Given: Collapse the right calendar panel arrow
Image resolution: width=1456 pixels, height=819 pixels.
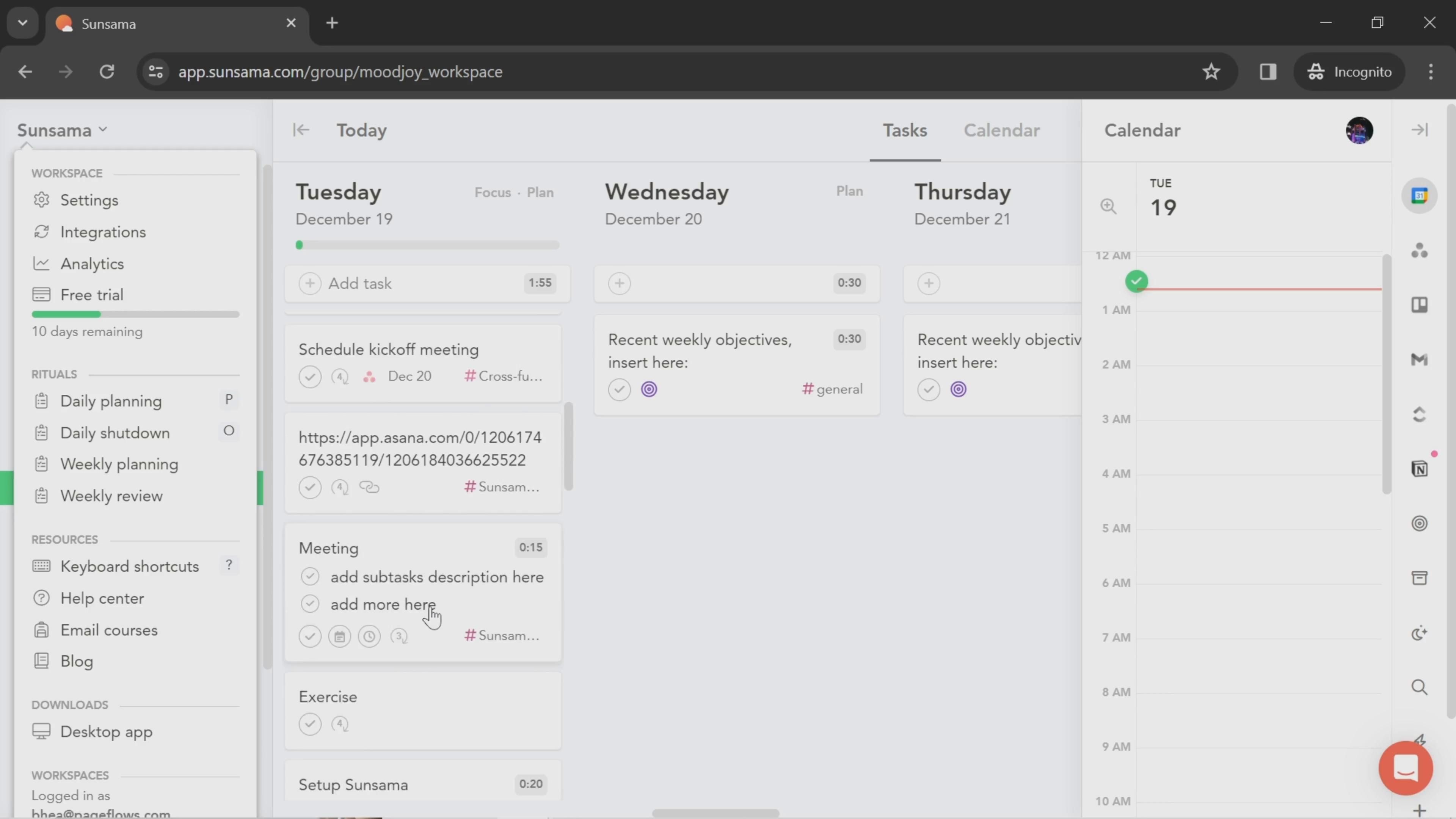Looking at the screenshot, I should point(1419,130).
